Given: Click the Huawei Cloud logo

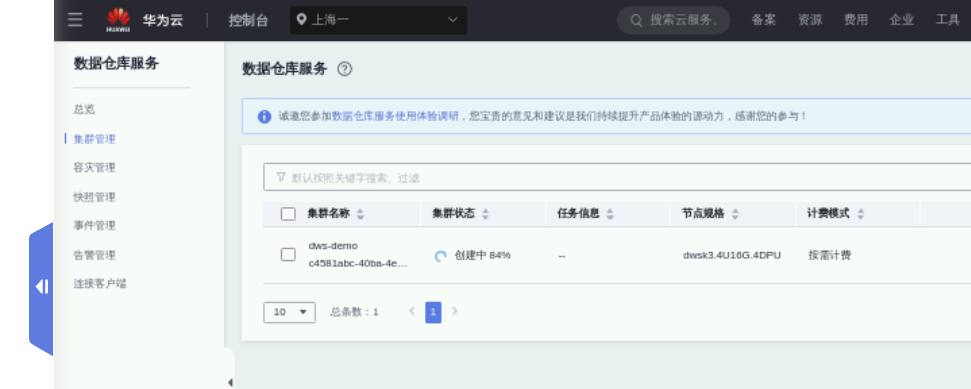Looking at the screenshot, I should [118, 20].
